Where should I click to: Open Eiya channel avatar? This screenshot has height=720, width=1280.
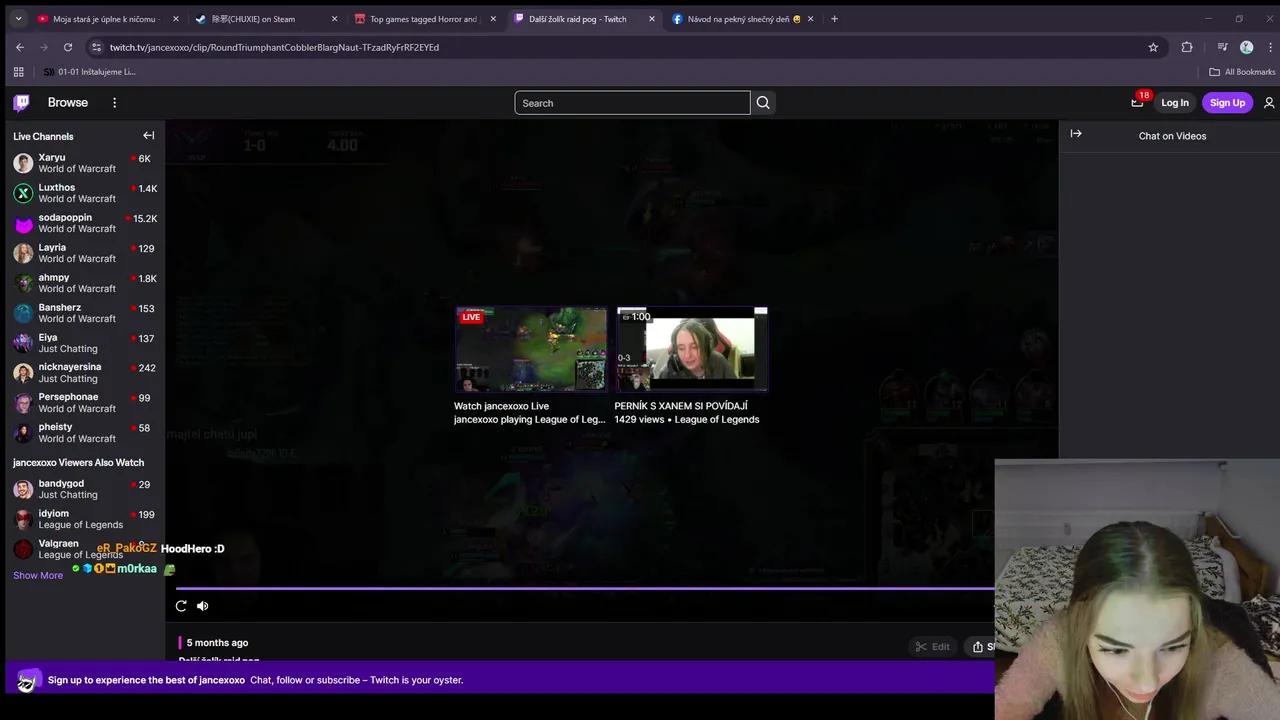pyautogui.click(x=23, y=343)
